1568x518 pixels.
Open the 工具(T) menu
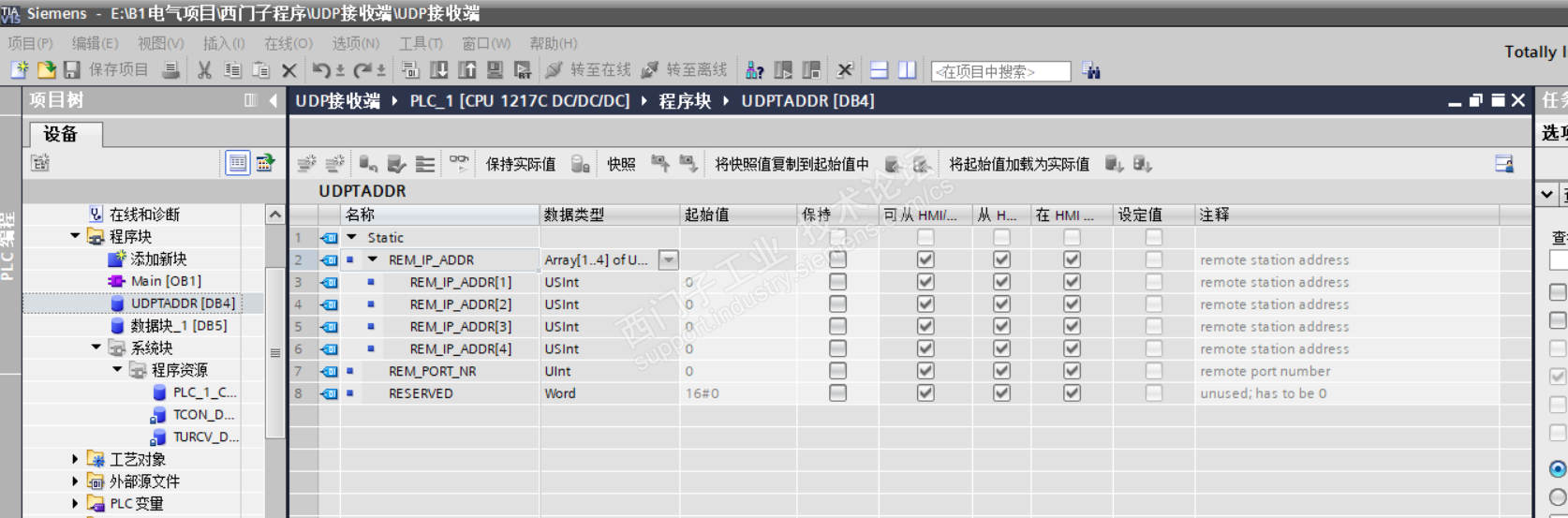coord(421,43)
